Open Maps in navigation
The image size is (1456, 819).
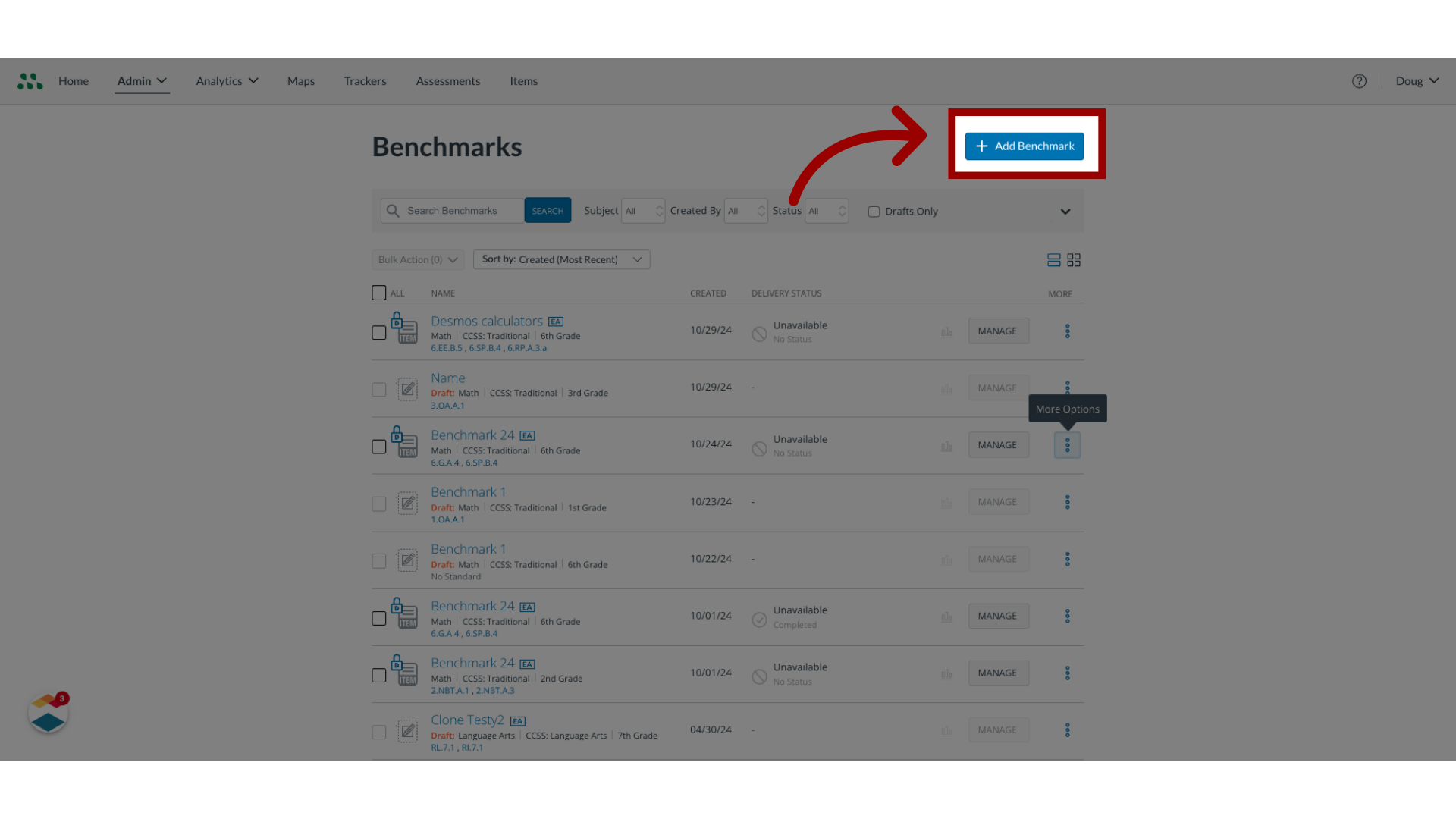pos(301,81)
